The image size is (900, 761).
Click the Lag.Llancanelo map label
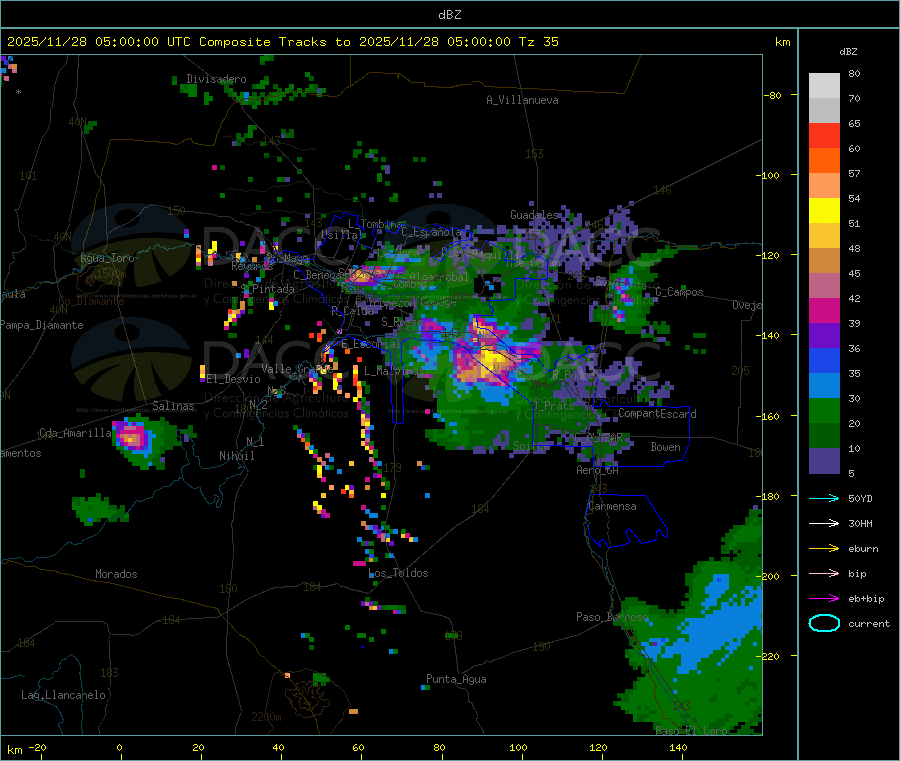point(63,695)
